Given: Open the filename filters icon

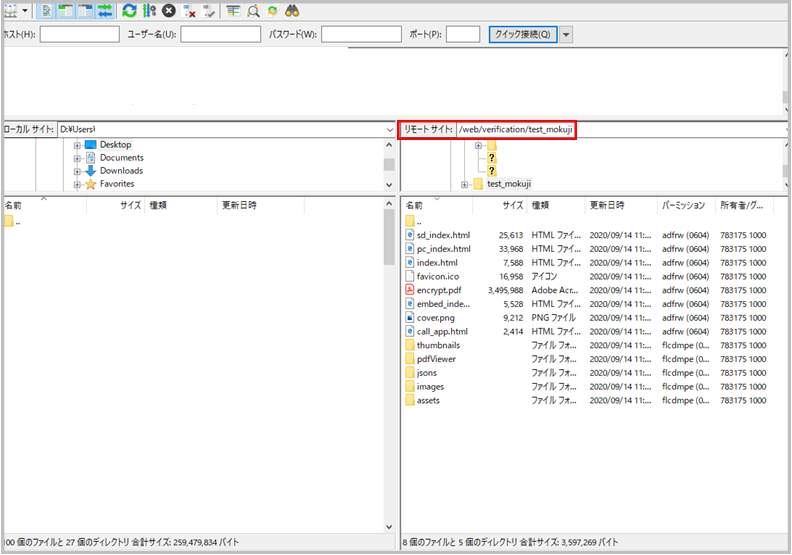Looking at the screenshot, I should (233, 12).
